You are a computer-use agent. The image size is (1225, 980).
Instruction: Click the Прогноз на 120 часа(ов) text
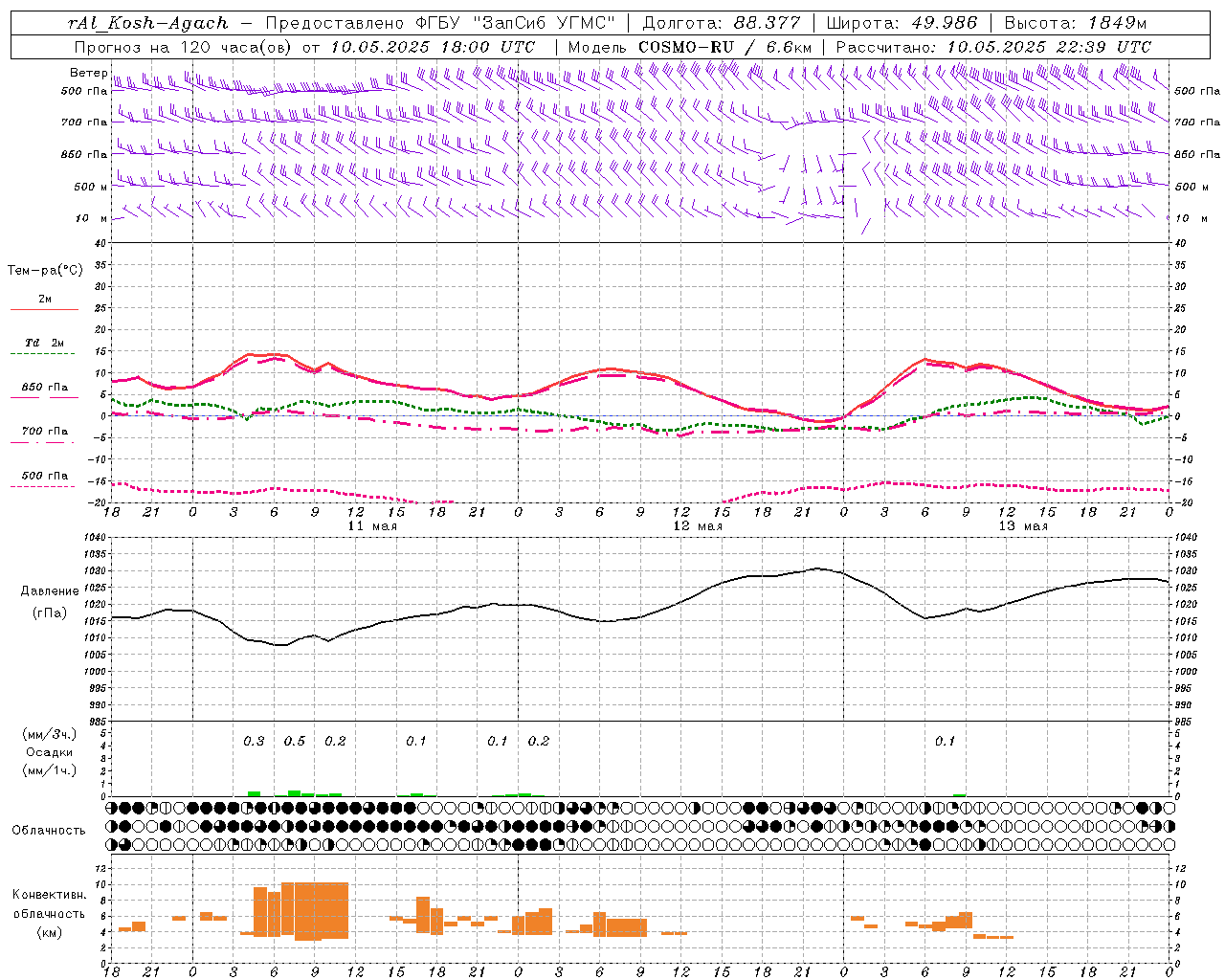pos(185,47)
